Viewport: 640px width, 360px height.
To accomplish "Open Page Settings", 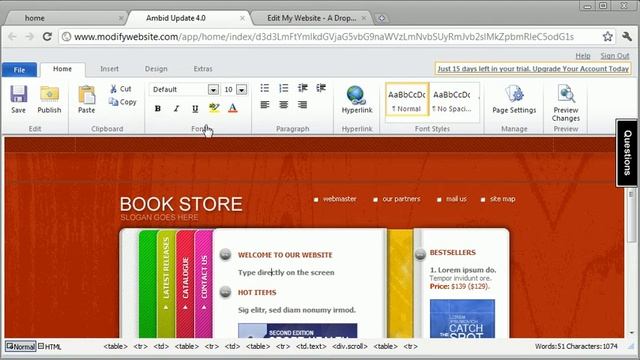I will click(514, 99).
